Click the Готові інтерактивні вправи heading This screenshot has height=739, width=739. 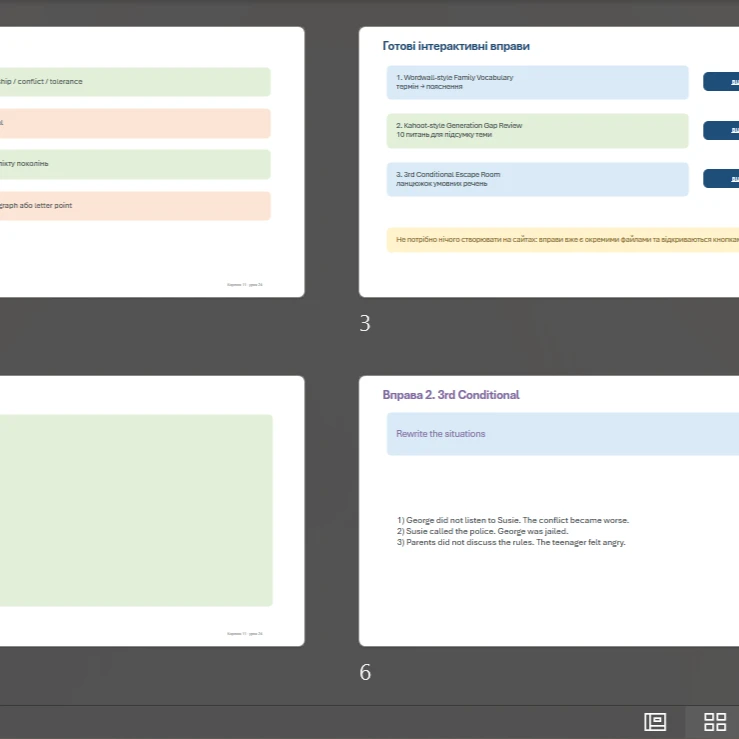(456, 46)
